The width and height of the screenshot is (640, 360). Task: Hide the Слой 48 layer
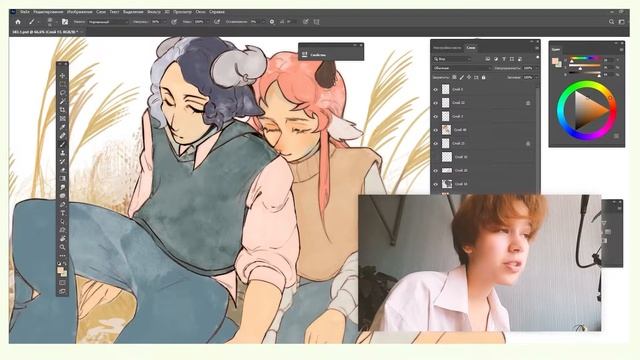[x=436, y=130]
